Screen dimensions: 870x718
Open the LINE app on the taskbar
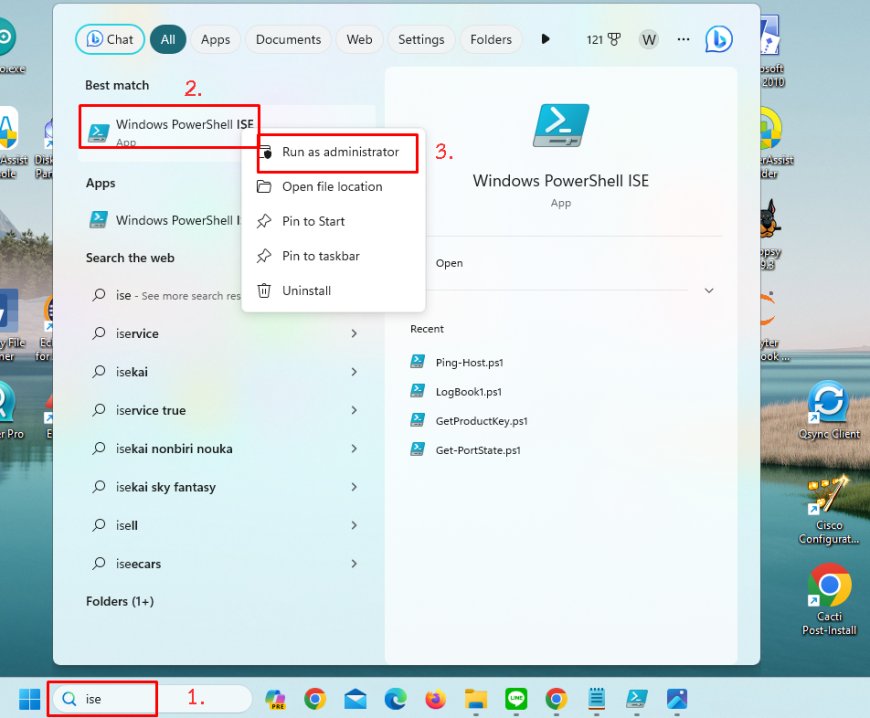pos(516,699)
